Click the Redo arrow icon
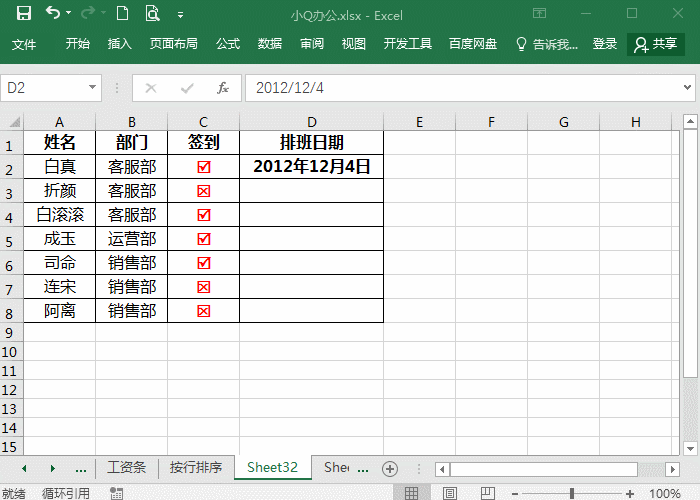700x500 pixels. [88, 13]
